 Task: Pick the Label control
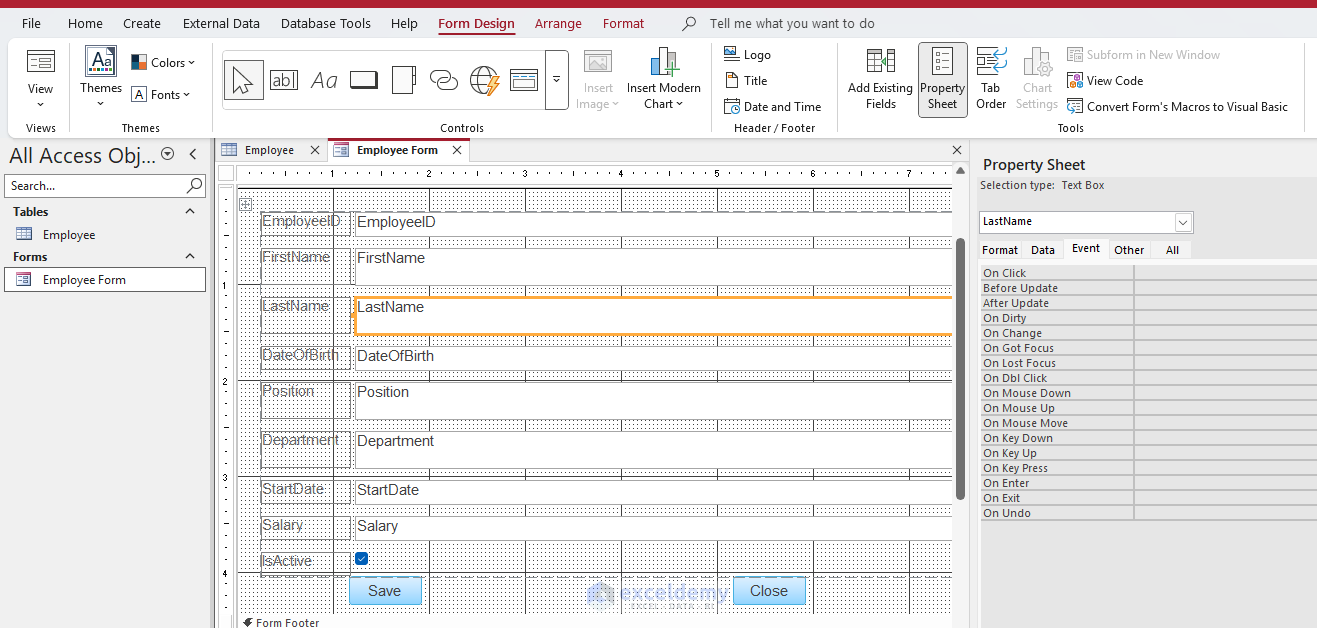click(x=324, y=80)
